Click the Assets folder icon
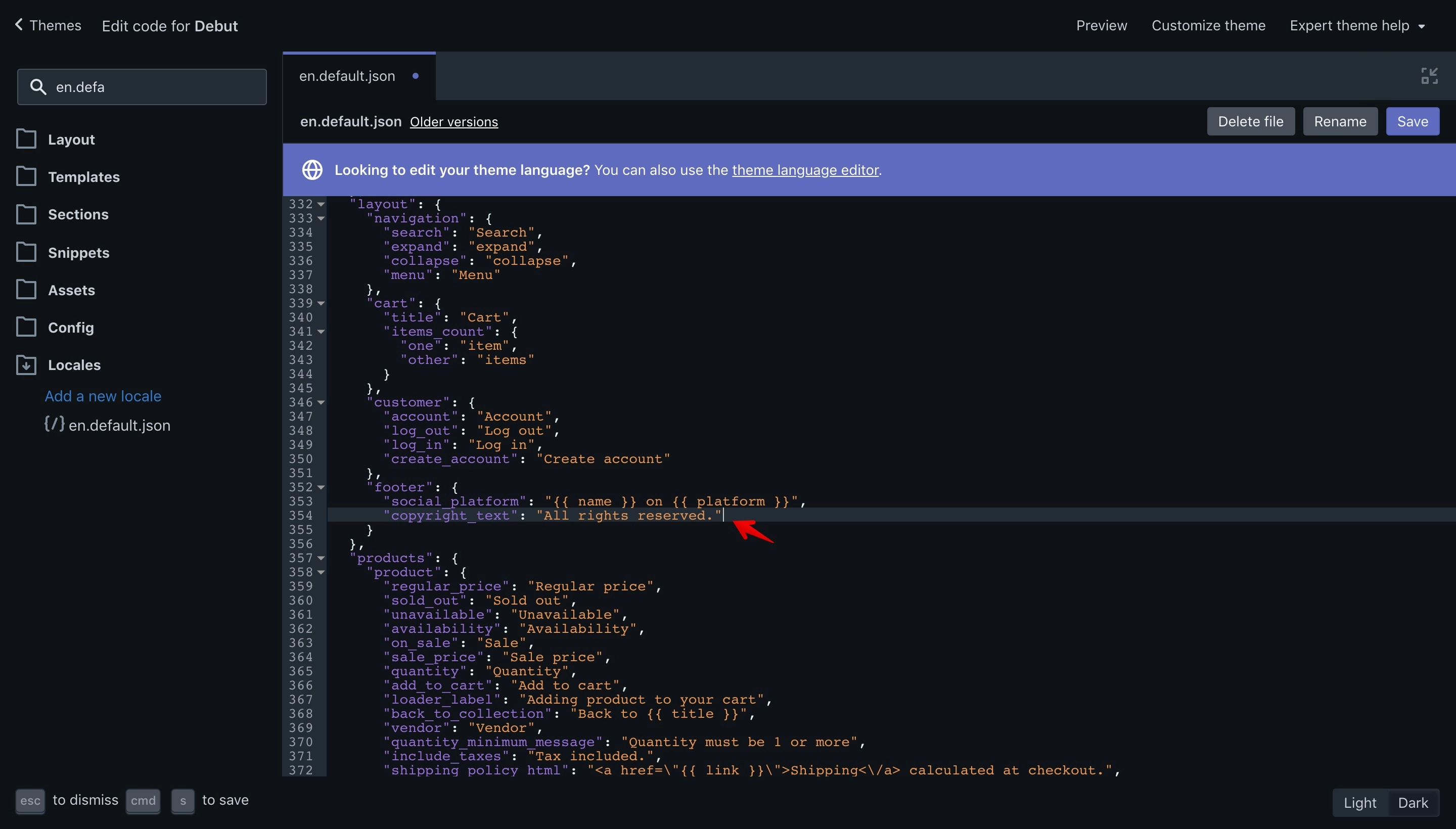Viewport: 1456px width, 829px height. click(x=26, y=290)
